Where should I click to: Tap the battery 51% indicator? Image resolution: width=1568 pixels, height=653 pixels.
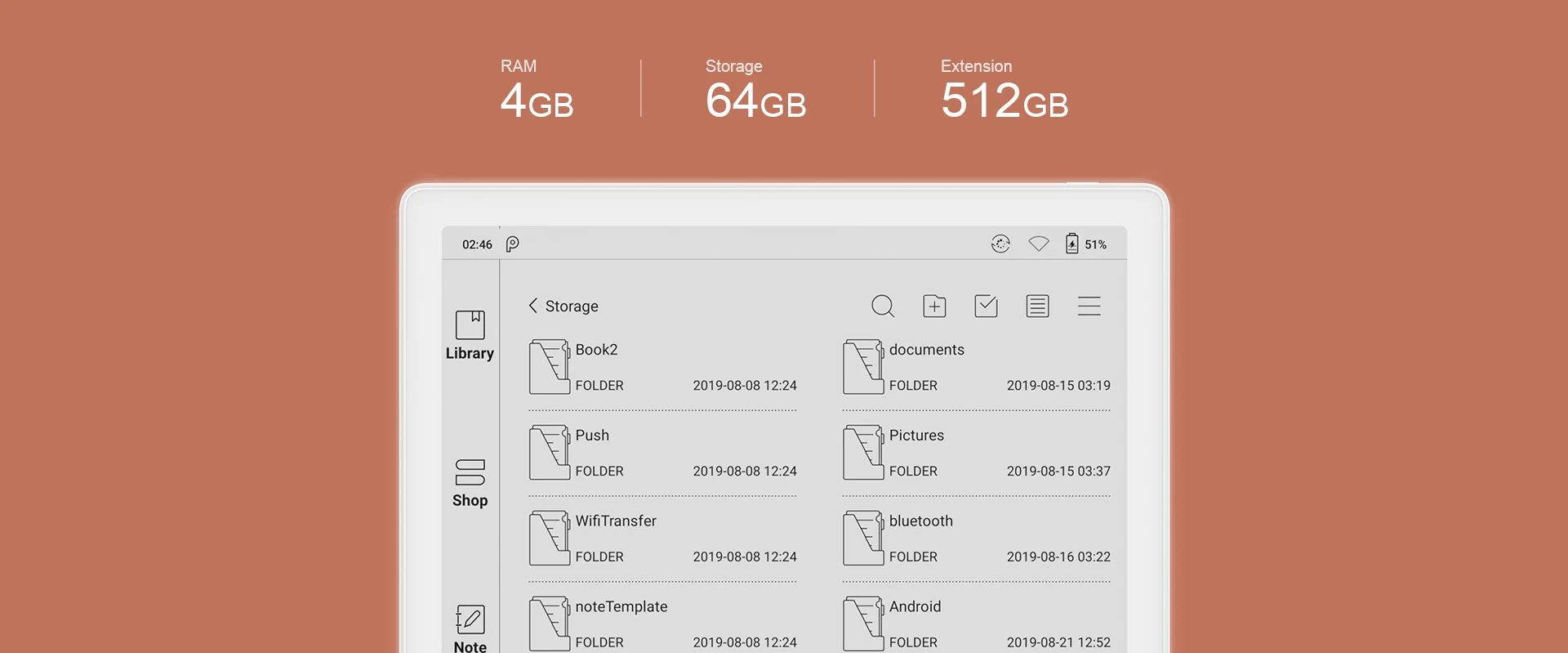(x=1086, y=244)
